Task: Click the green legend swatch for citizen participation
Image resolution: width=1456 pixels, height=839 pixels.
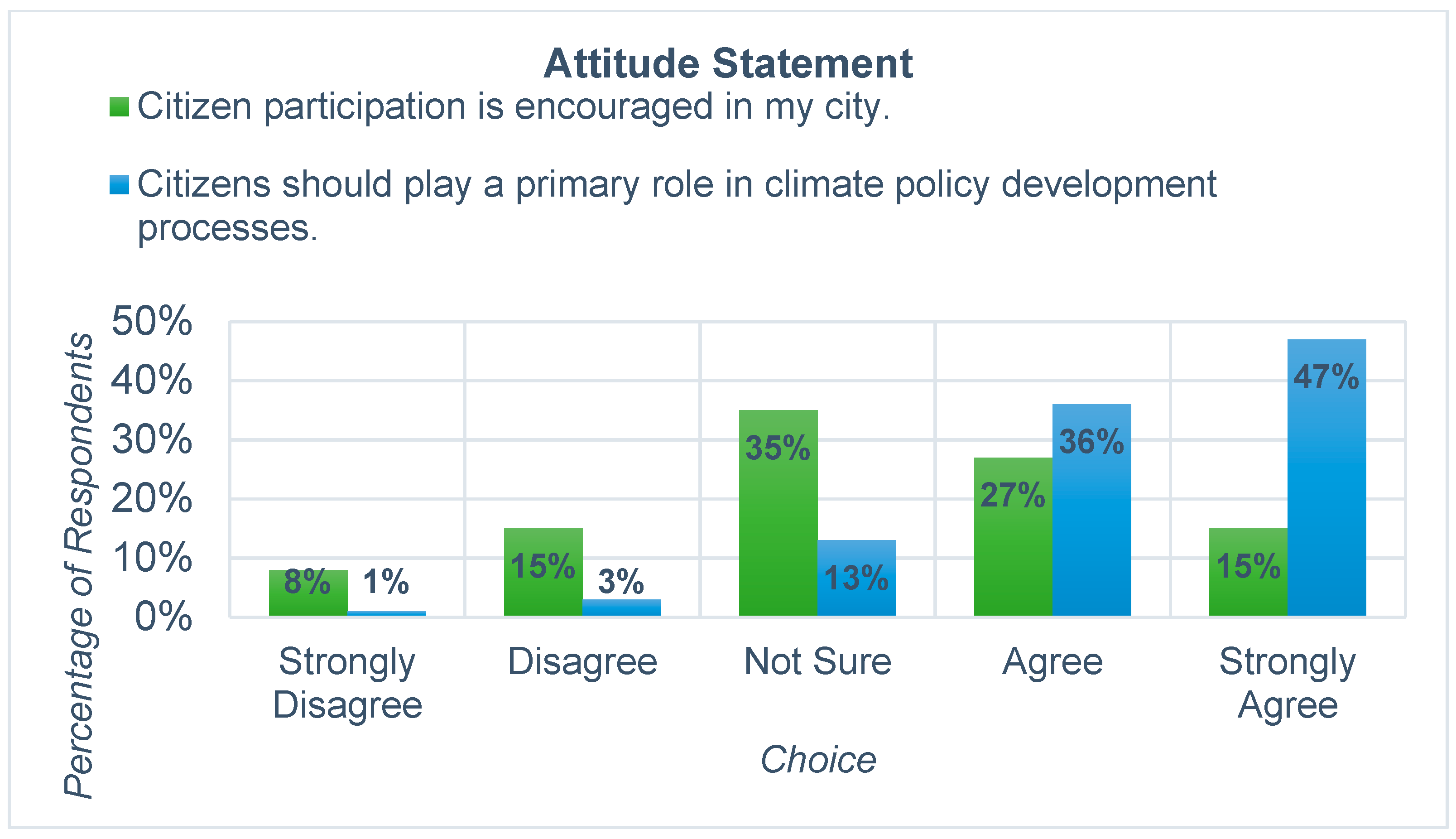Action: point(119,106)
